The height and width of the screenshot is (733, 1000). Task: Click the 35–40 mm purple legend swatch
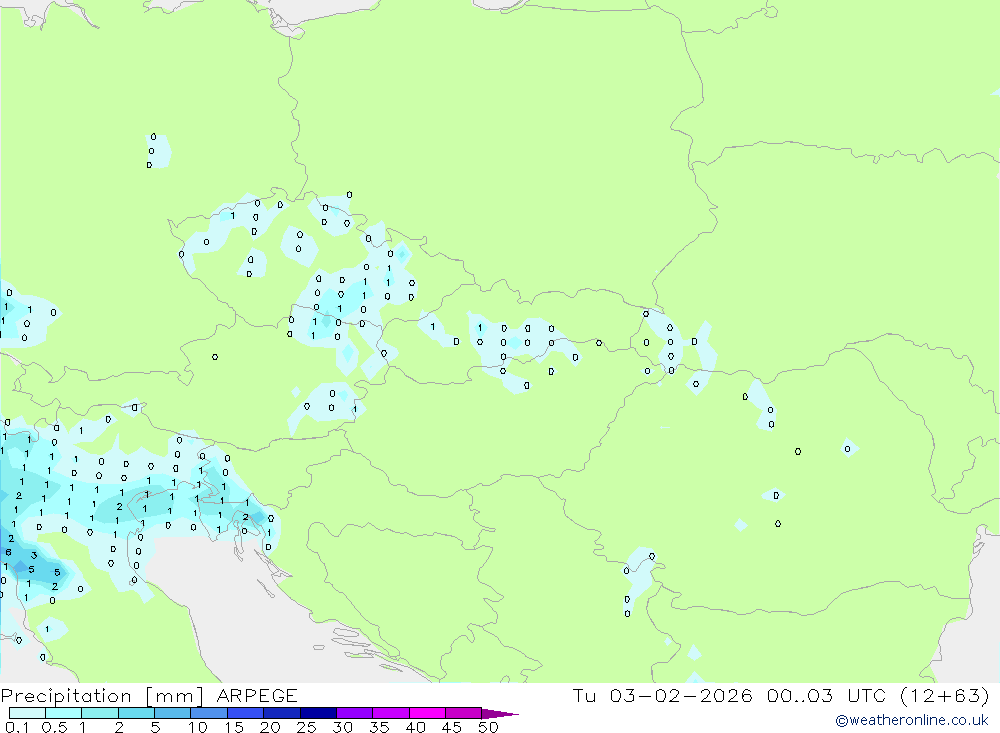tap(391, 713)
